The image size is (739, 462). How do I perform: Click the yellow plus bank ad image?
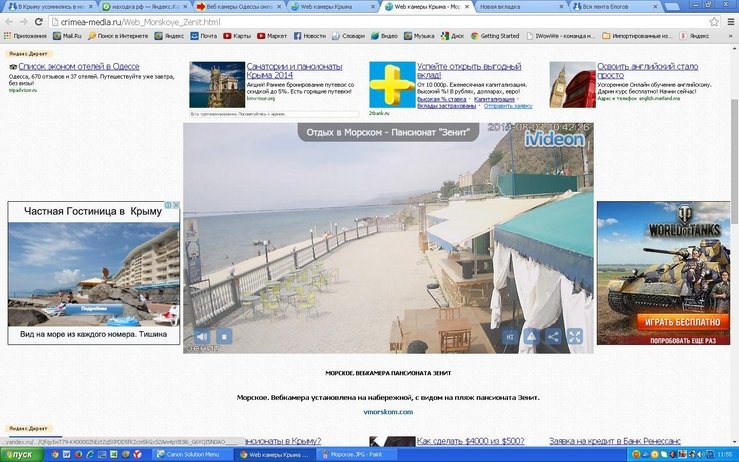click(x=392, y=85)
